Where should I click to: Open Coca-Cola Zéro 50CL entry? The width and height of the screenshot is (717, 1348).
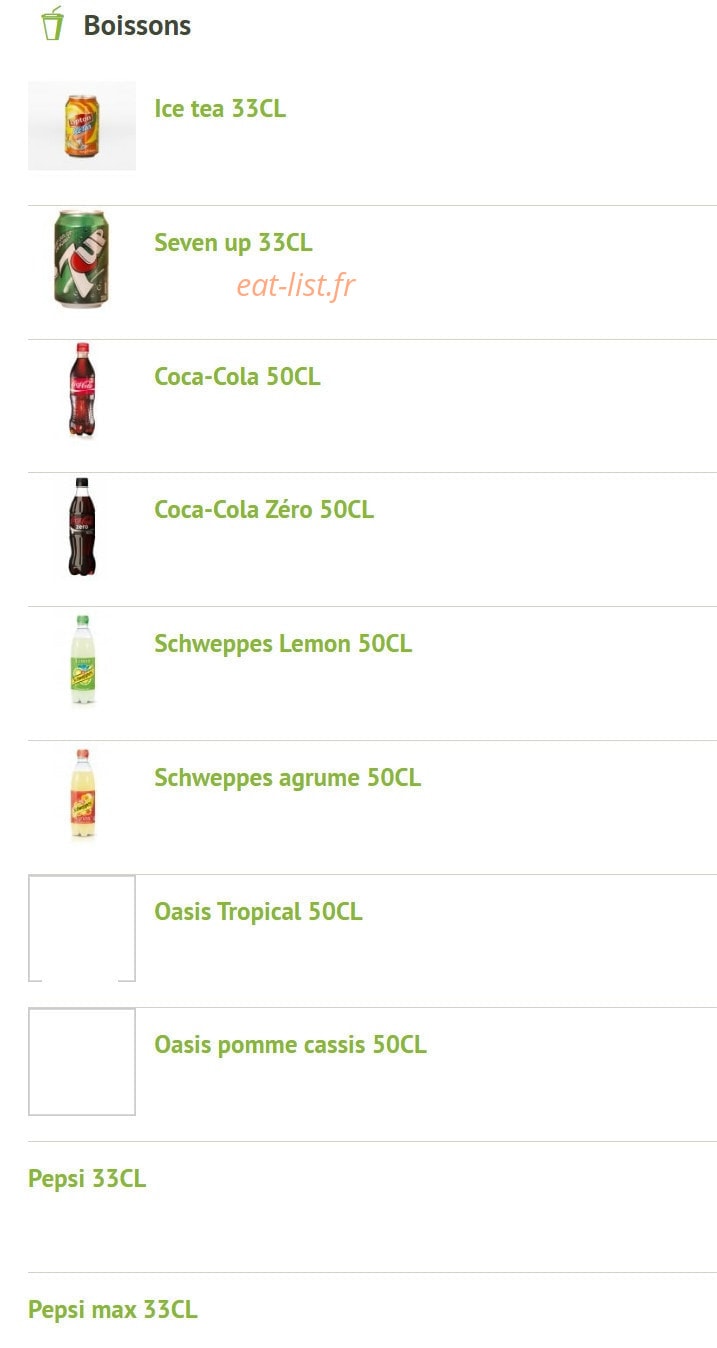pos(264,510)
